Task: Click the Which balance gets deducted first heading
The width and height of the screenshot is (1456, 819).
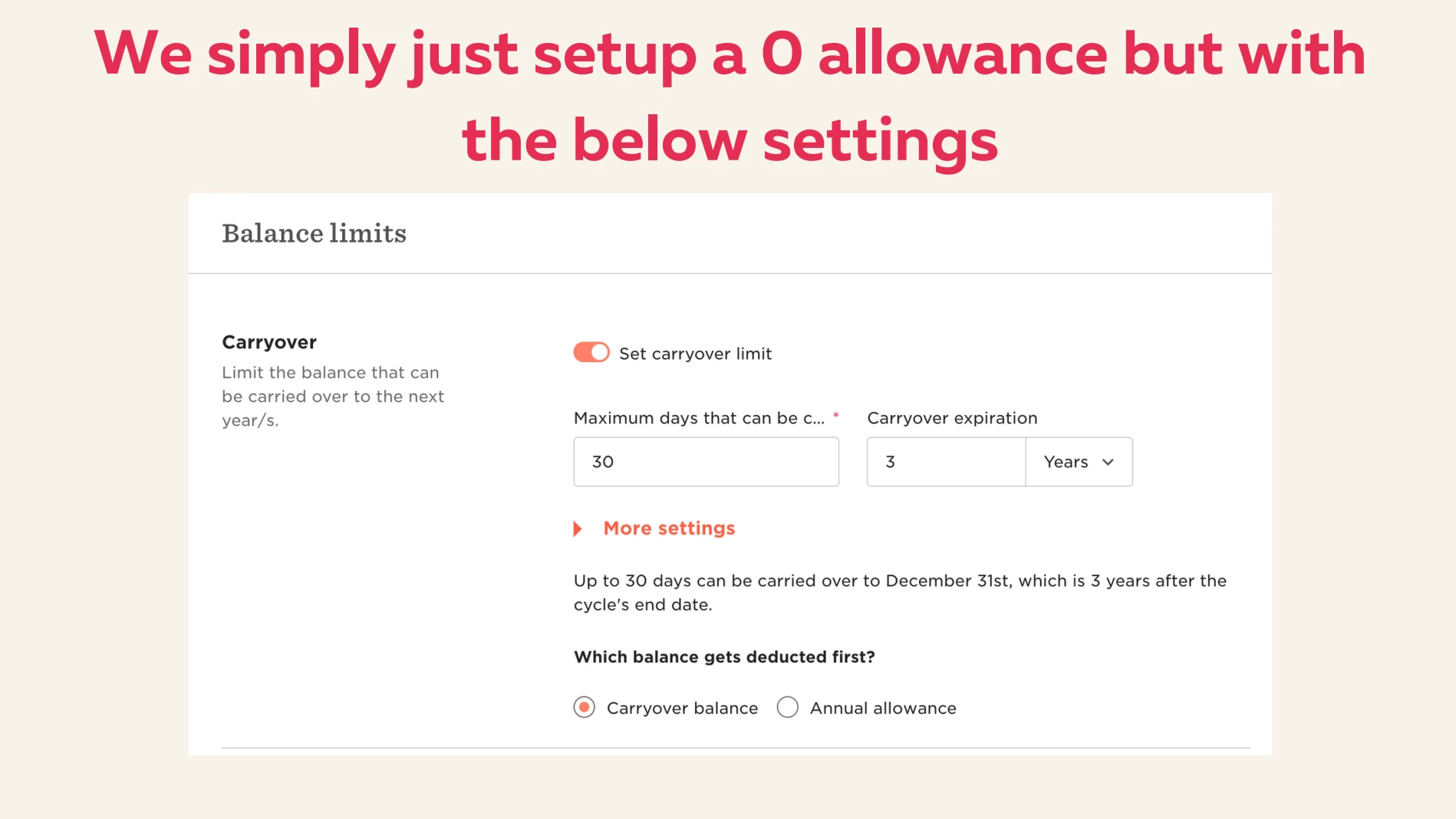Action: pos(724,656)
